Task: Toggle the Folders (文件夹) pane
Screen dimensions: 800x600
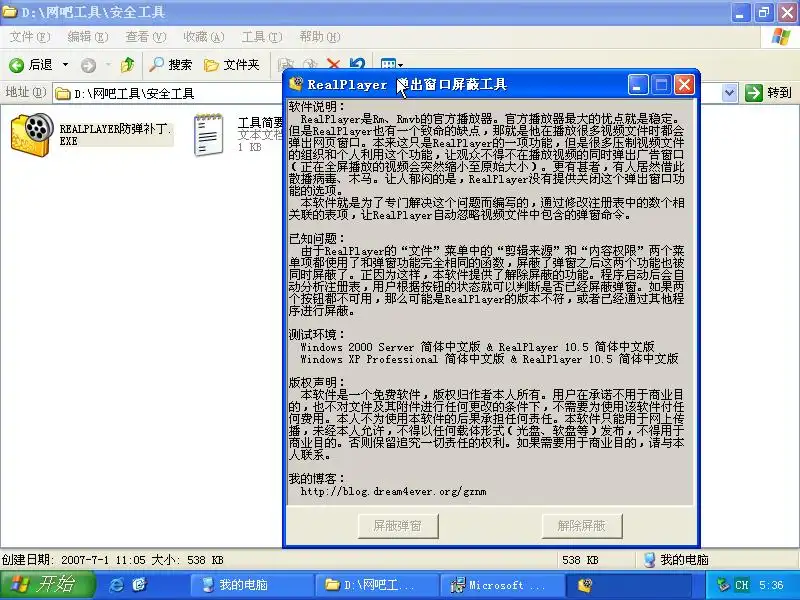Action: [231, 65]
